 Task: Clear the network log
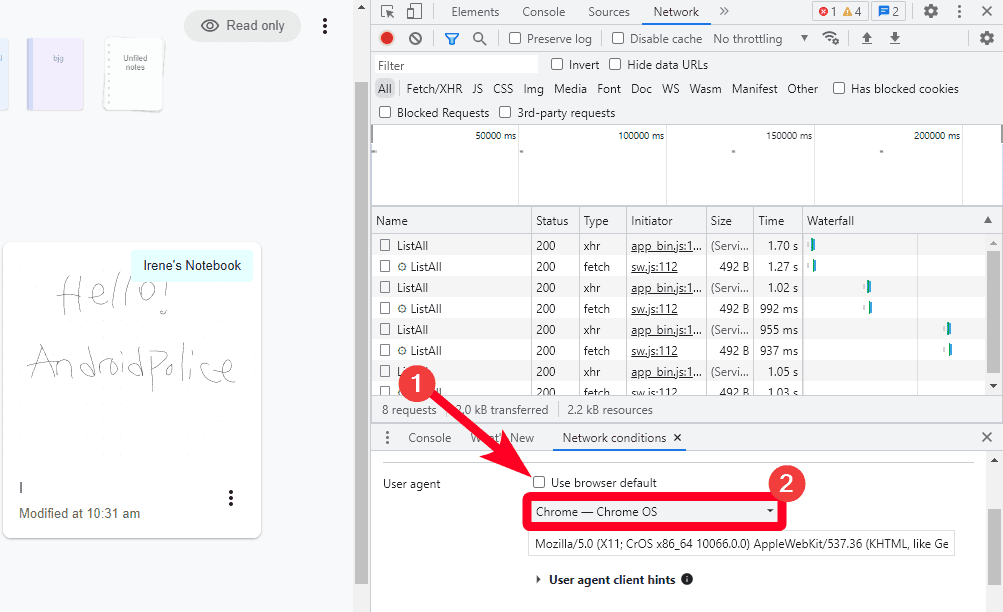(415, 39)
